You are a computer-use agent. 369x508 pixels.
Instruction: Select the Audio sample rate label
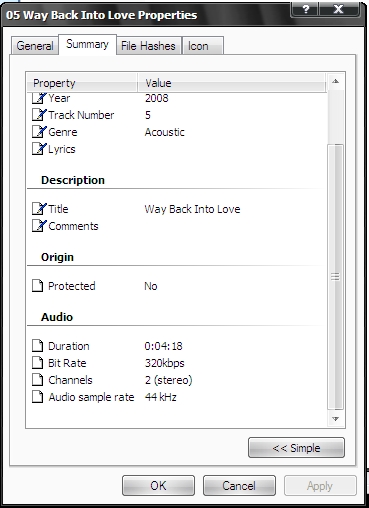pos(91,397)
